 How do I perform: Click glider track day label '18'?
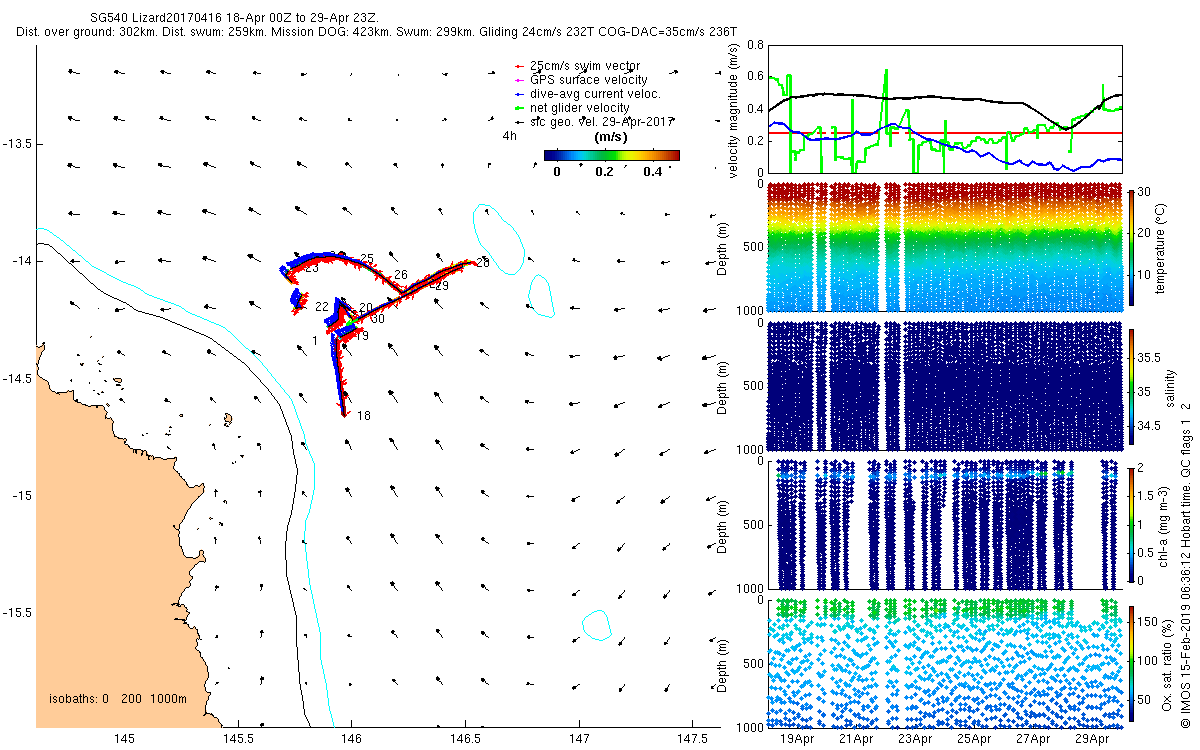(x=364, y=416)
